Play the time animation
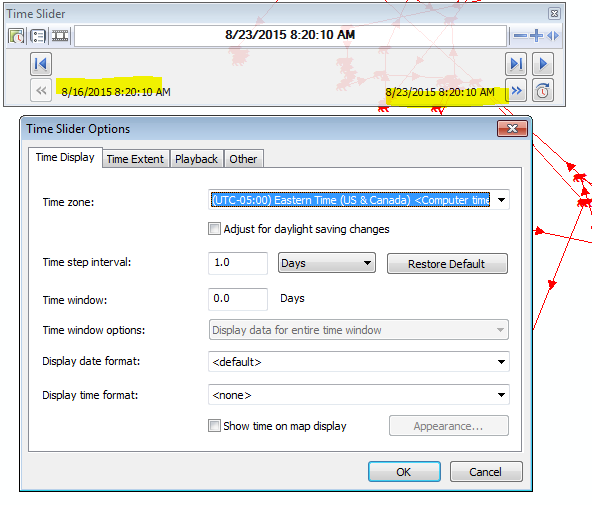Screen dimensions: 592x505 (x=543, y=64)
